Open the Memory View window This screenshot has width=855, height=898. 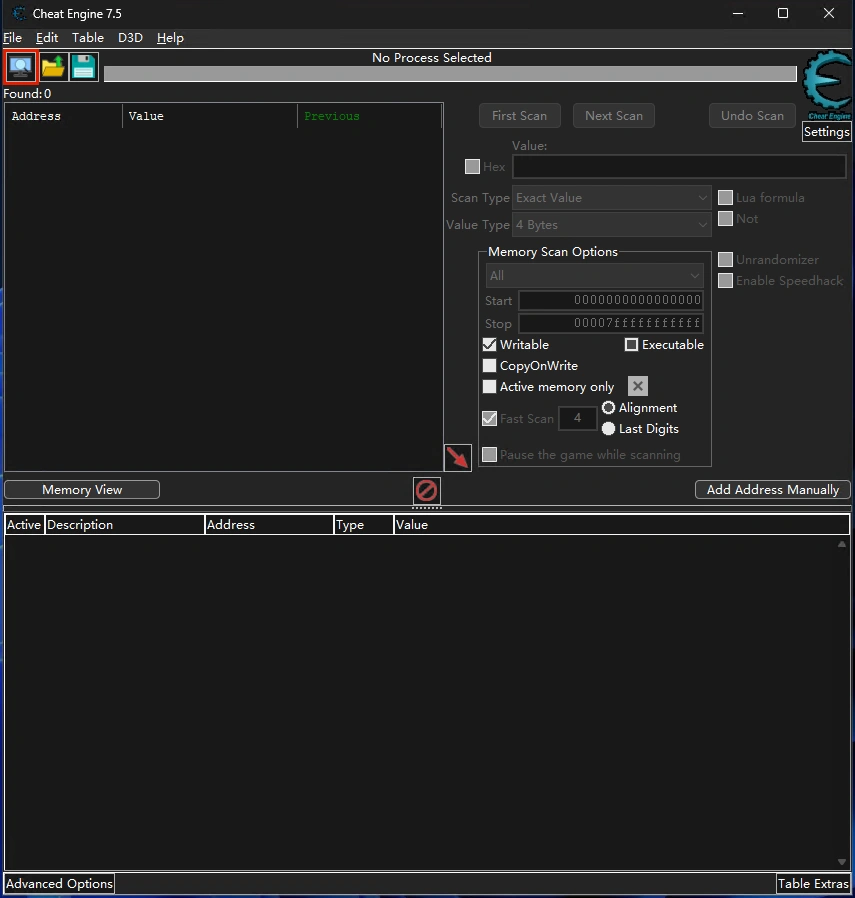point(82,490)
